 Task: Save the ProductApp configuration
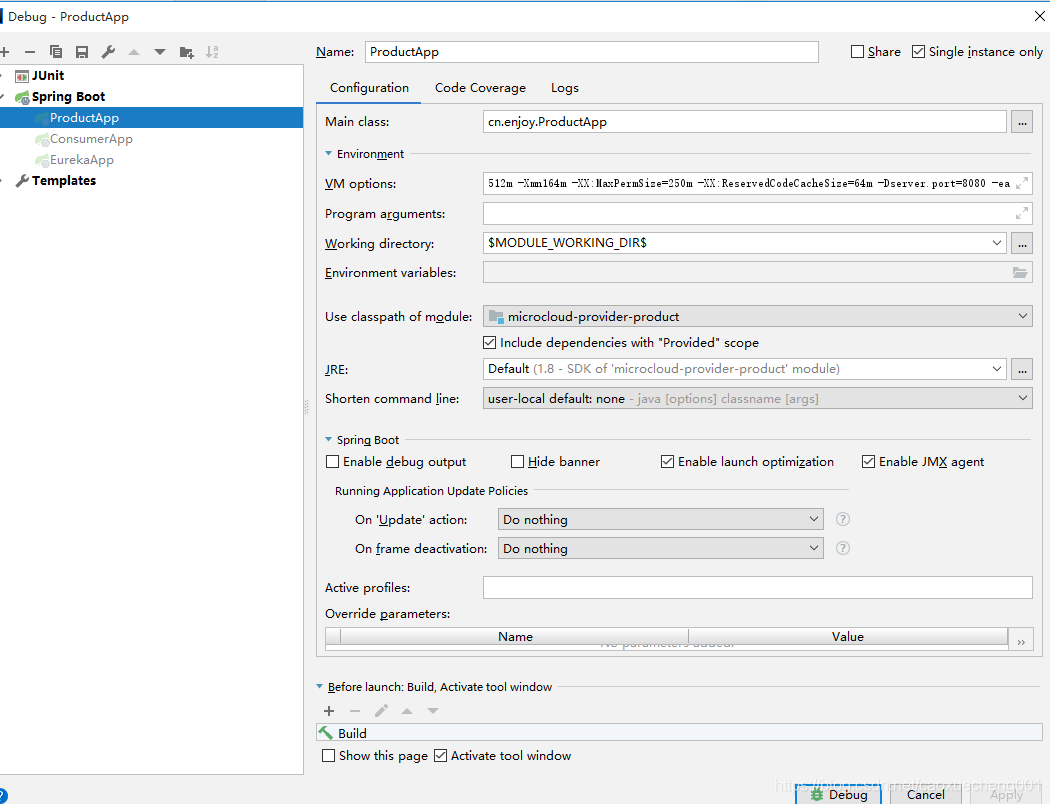(x=81, y=51)
